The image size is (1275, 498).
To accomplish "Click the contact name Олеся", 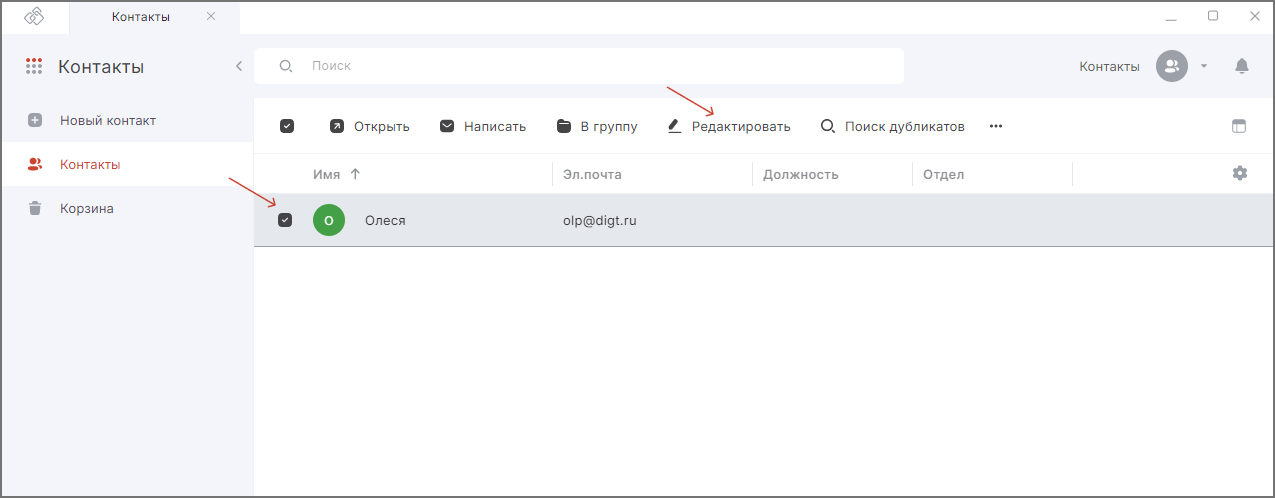I will click(x=385, y=220).
